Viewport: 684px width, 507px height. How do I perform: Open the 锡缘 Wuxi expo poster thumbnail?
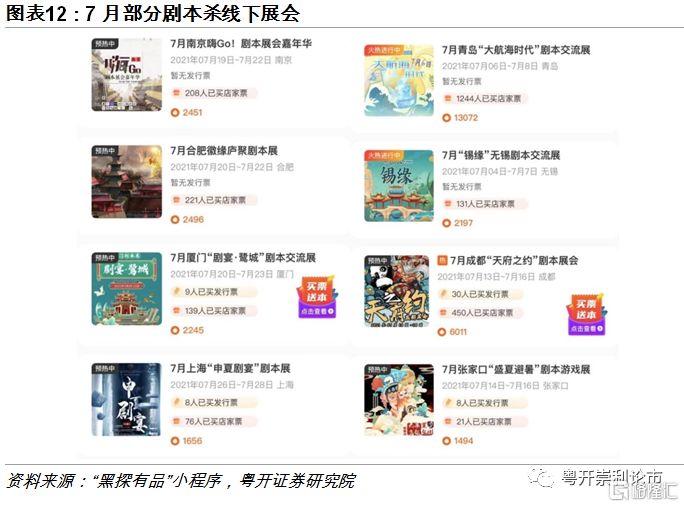[399, 186]
